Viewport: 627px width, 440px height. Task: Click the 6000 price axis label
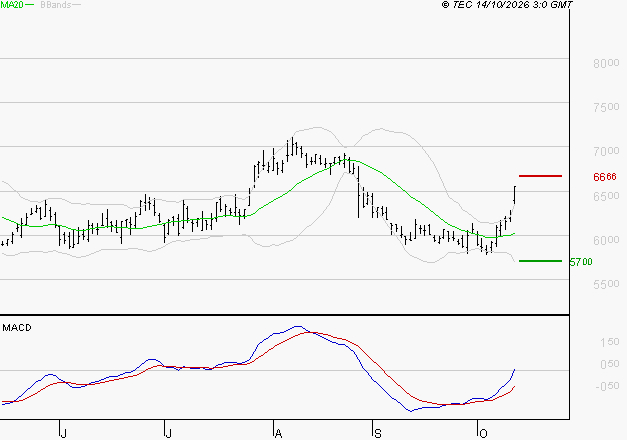tap(606, 240)
